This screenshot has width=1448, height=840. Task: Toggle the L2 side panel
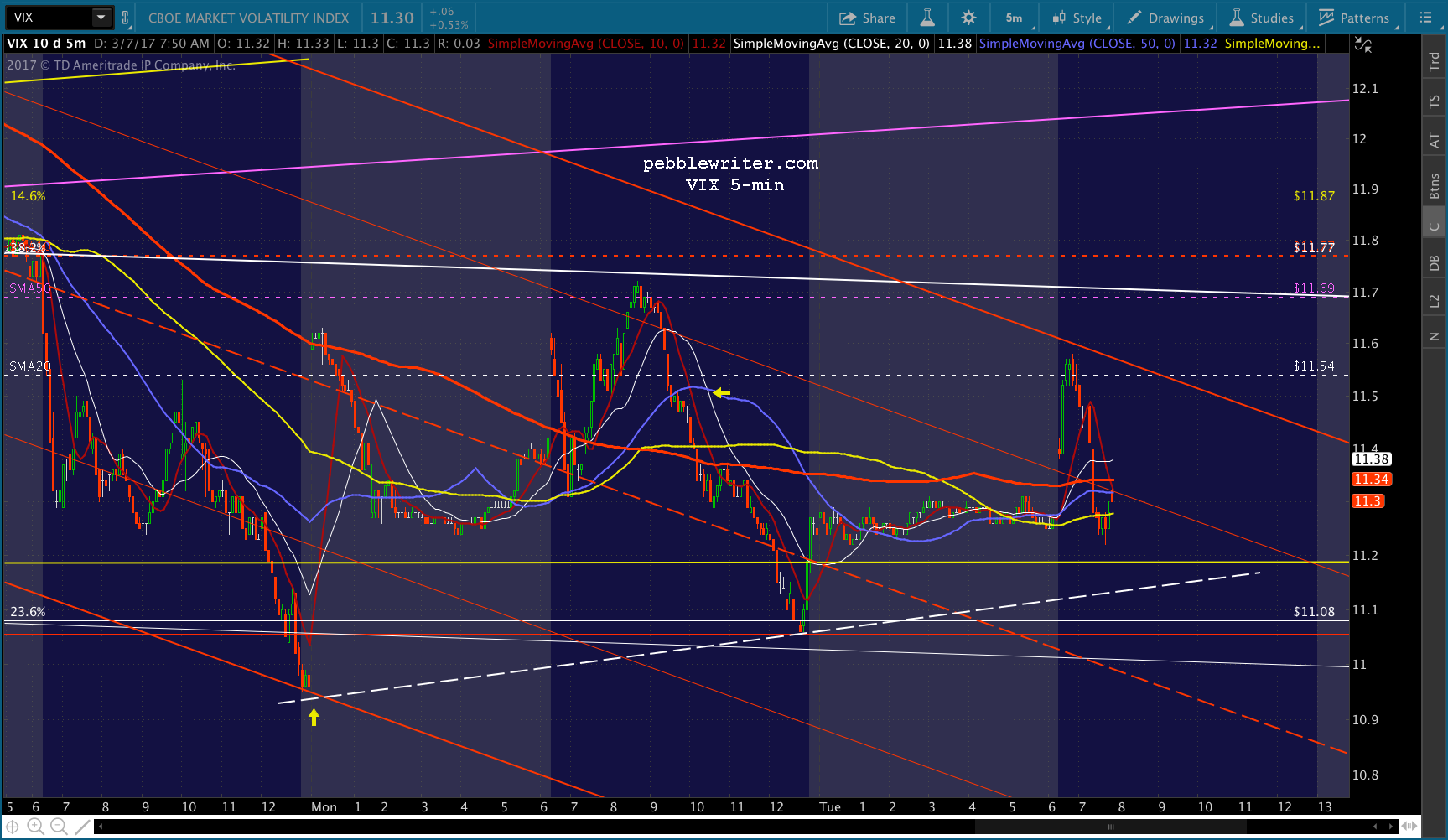click(x=1434, y=301)
